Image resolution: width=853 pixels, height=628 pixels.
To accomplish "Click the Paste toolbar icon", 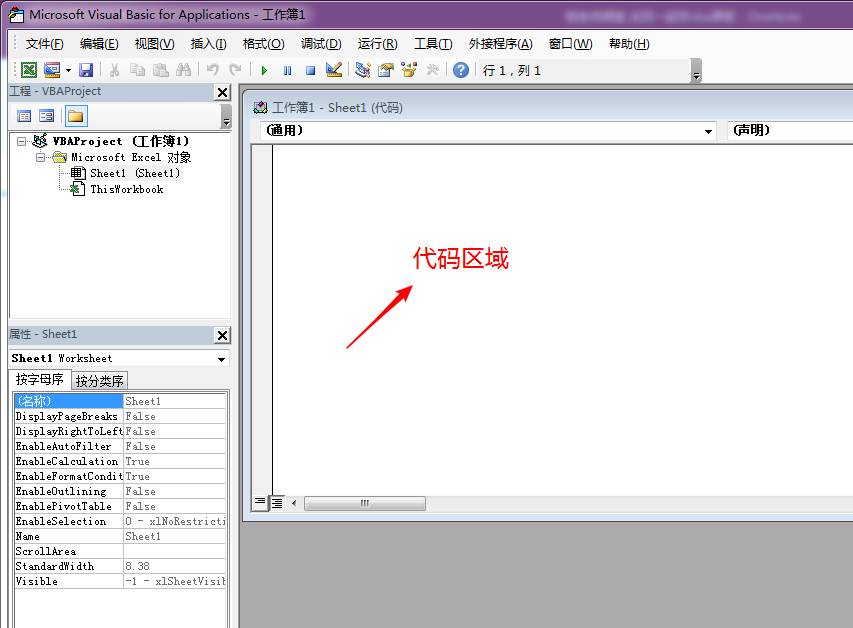I will [x=160, y=70].
